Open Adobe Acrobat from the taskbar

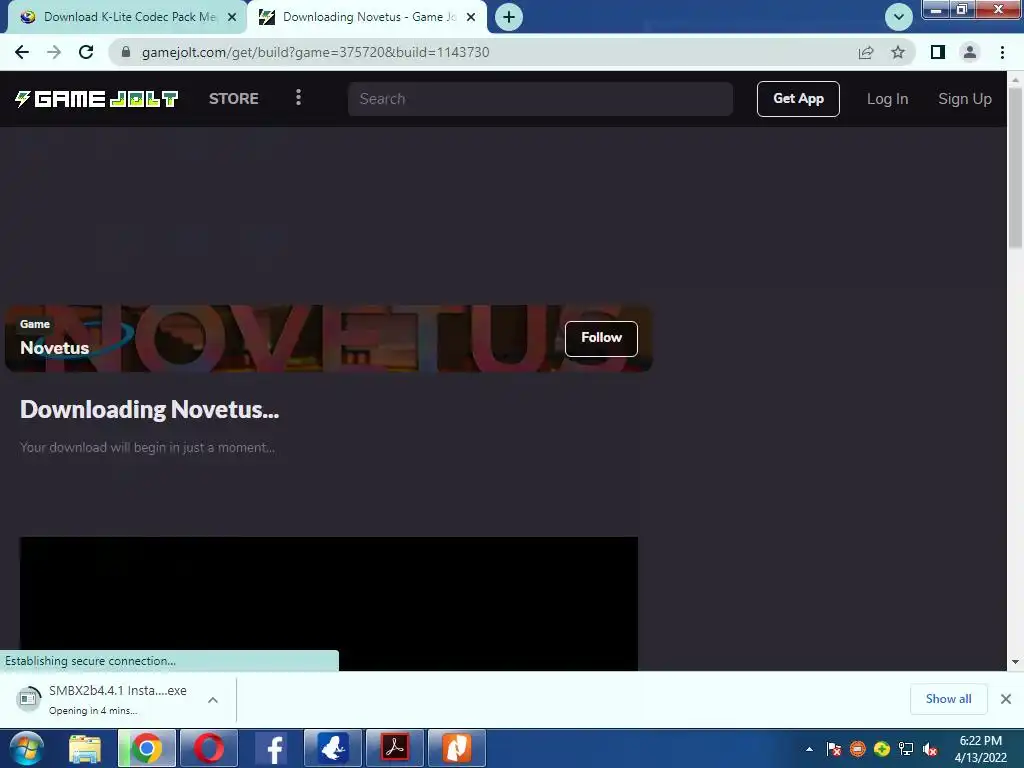pyautogui.click(x=394, y=748)
